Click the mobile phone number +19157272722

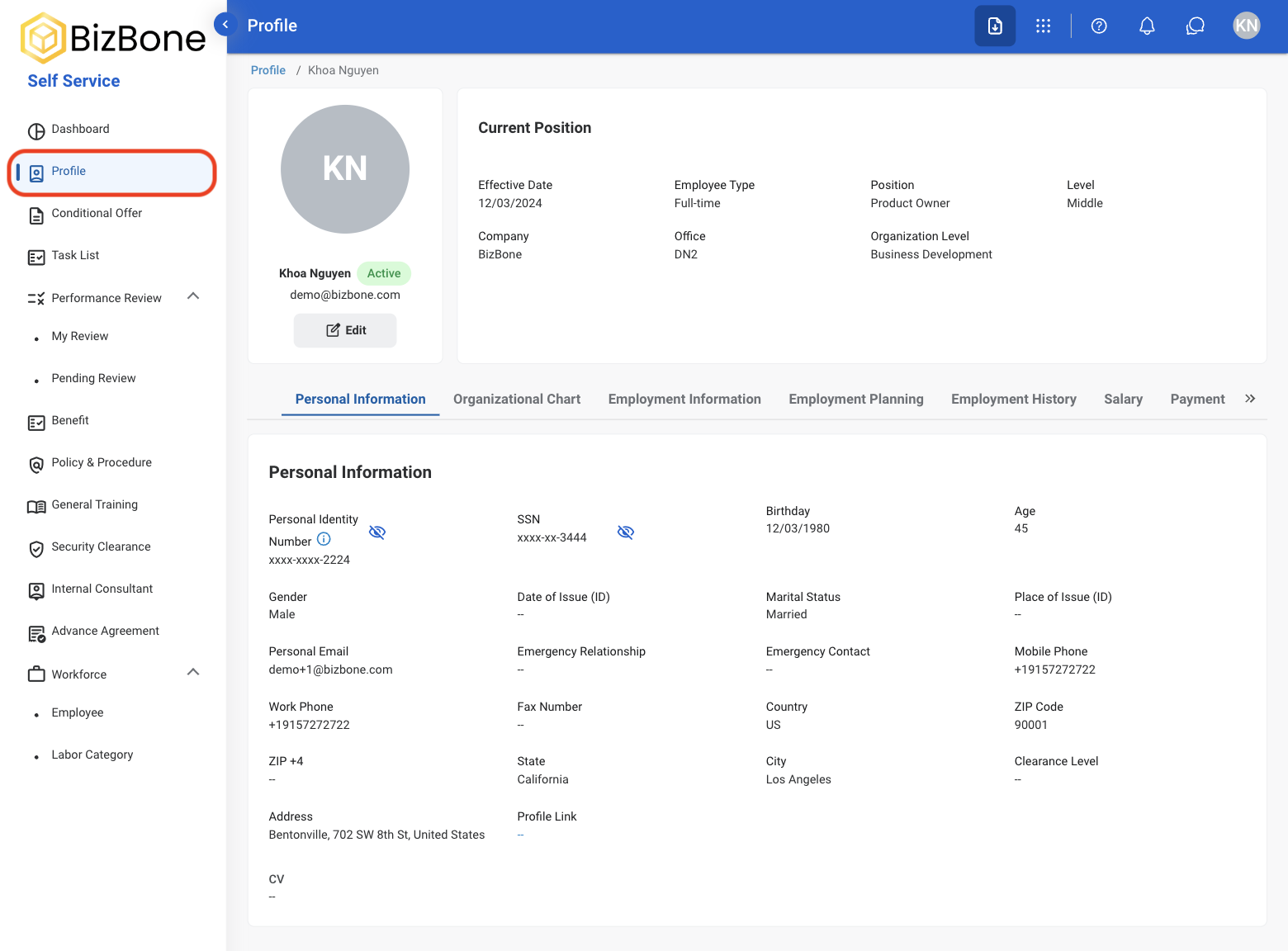tap(1054, 669)
